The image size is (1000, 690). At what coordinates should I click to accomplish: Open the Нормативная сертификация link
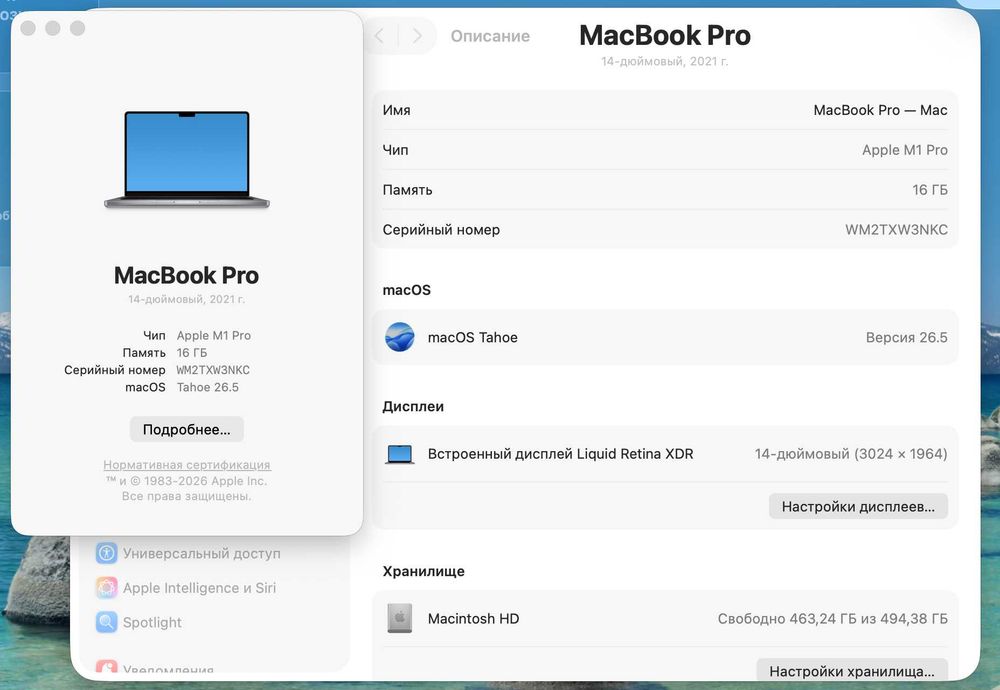point(187,465)
